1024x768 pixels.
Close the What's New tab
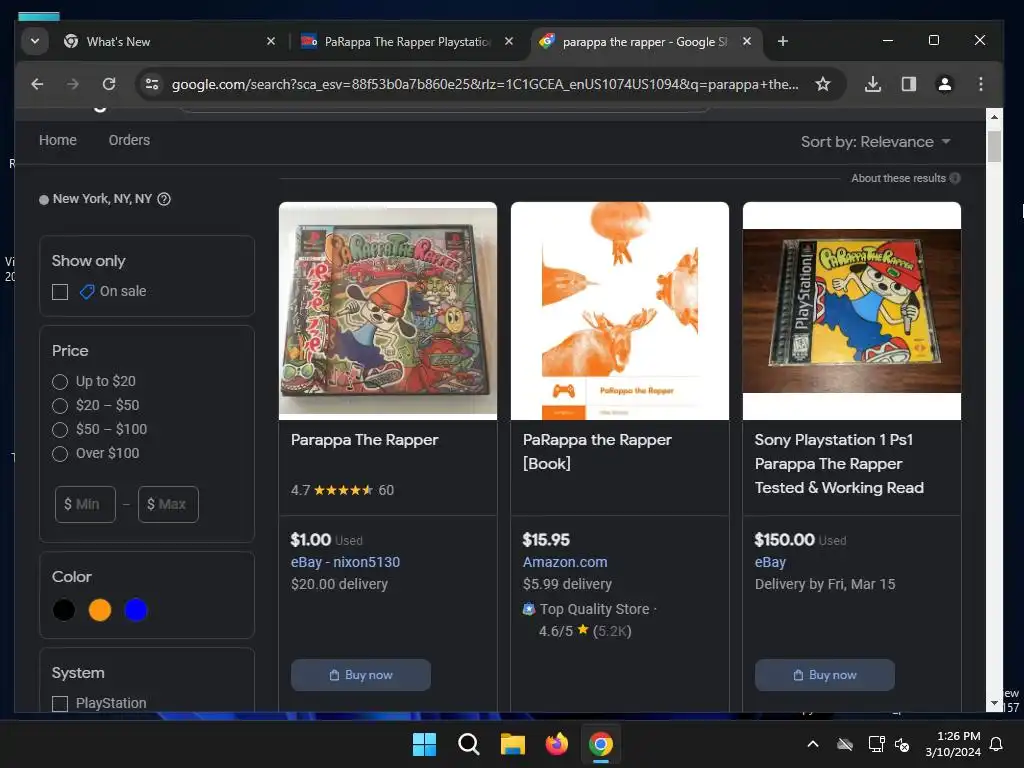point(271,41)
